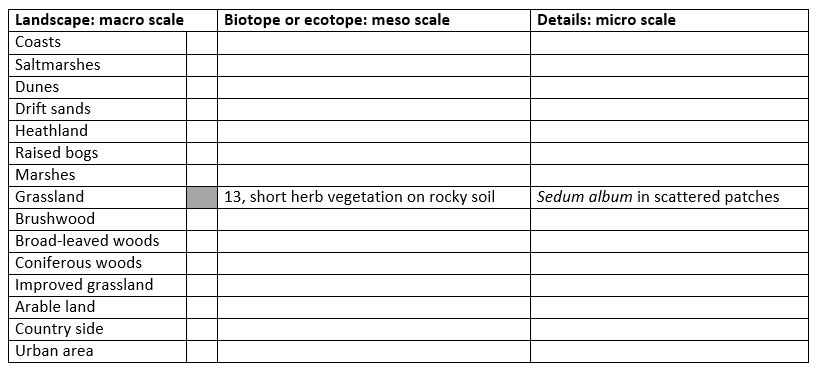Tick the box beside Raised bogs
The image size is (816, 371).
(x=202, y=153)
